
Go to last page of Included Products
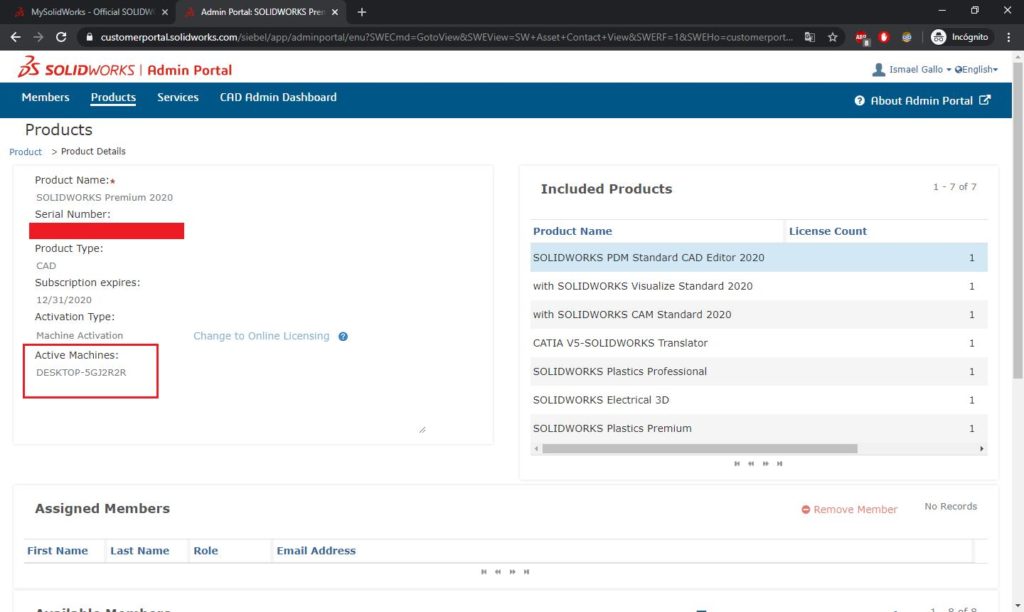tap(780, 464)
